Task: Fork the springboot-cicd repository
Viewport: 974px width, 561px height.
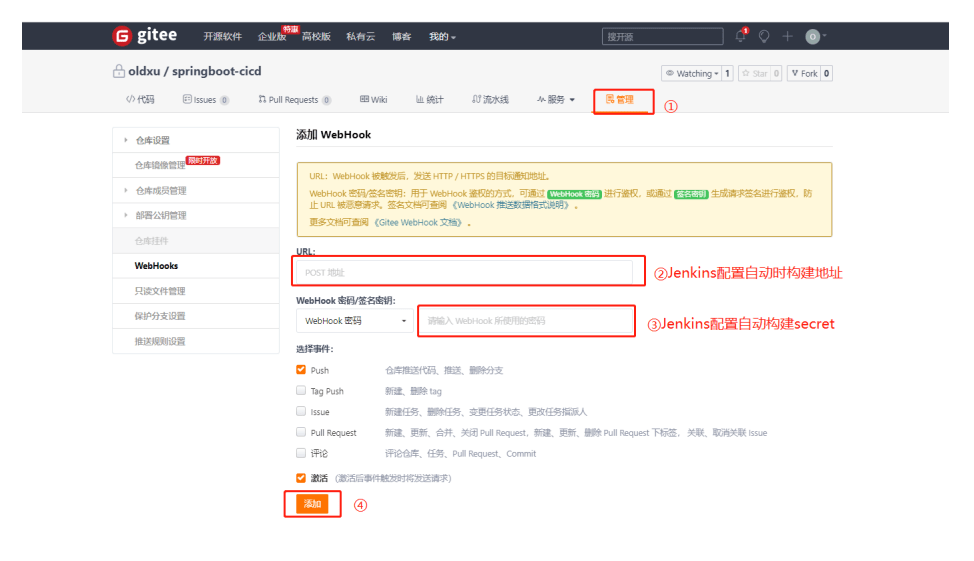Action: tap(803, 73)
